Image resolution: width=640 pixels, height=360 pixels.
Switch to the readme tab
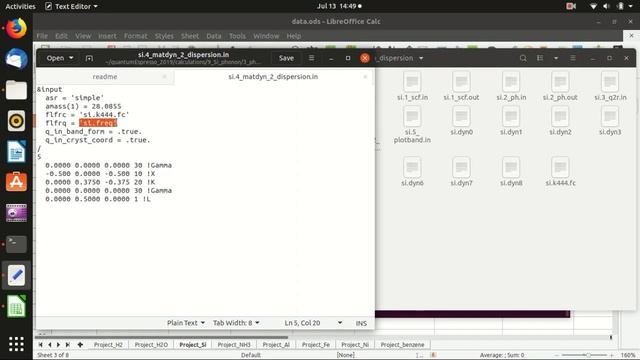click(105, 76)
